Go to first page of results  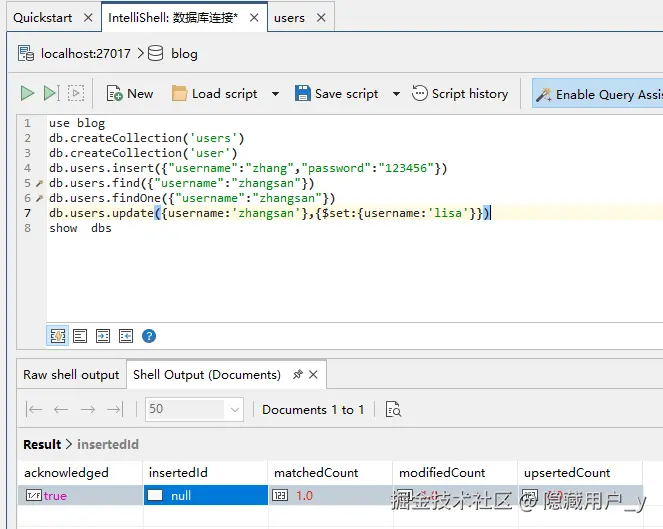(34, 409)
